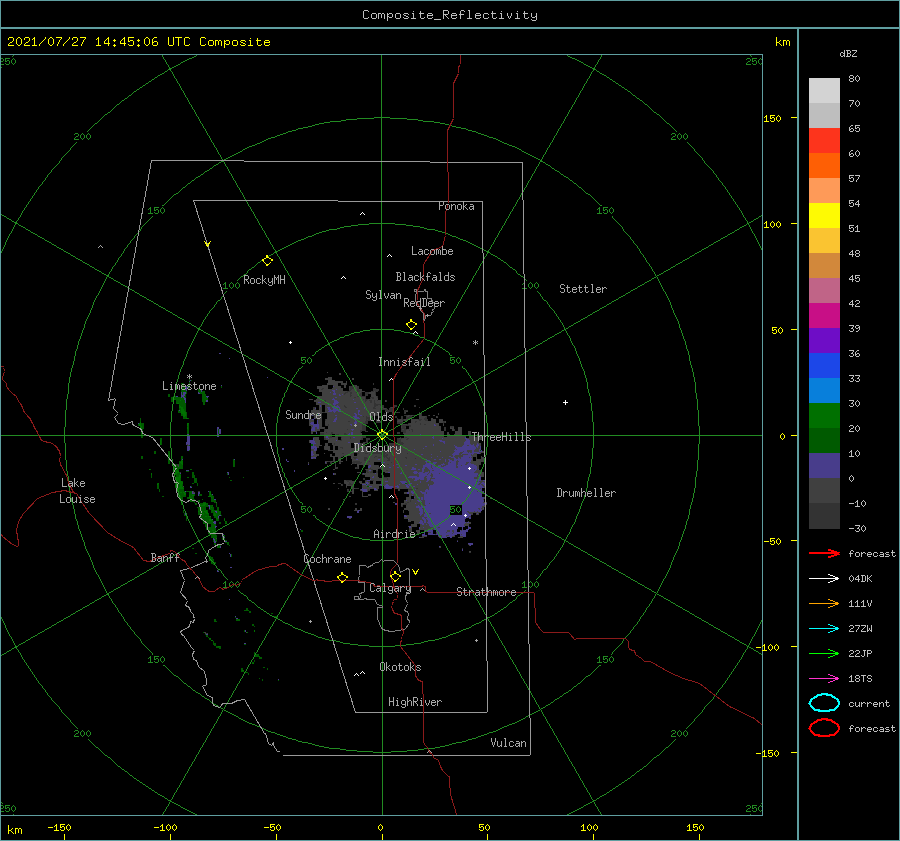Image resolution: width=900 pixels, height=841 pixels.
Task: Click the red forecast ellipse legend icon
Action: pyautogui.click(x=824, y=728)
